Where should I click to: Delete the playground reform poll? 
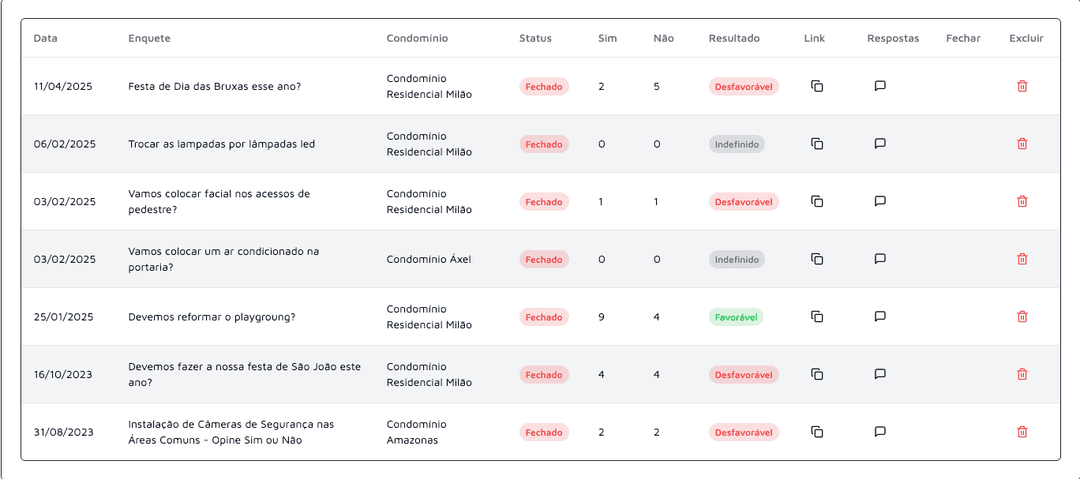pos(1022,316)
